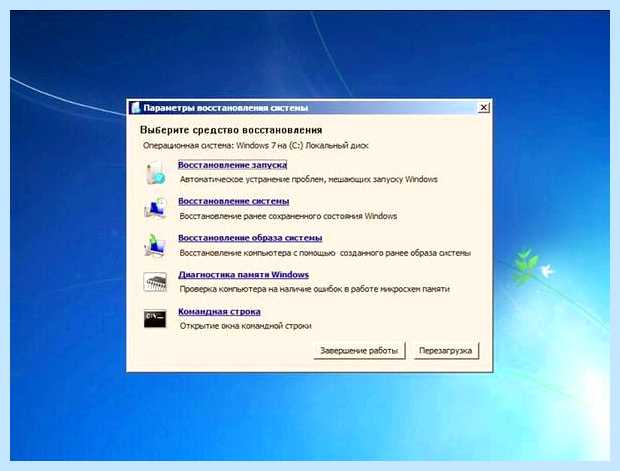The width and height of the screenshot is (620, 471).
Task: Open the Командная строка link
Action: 219,312
